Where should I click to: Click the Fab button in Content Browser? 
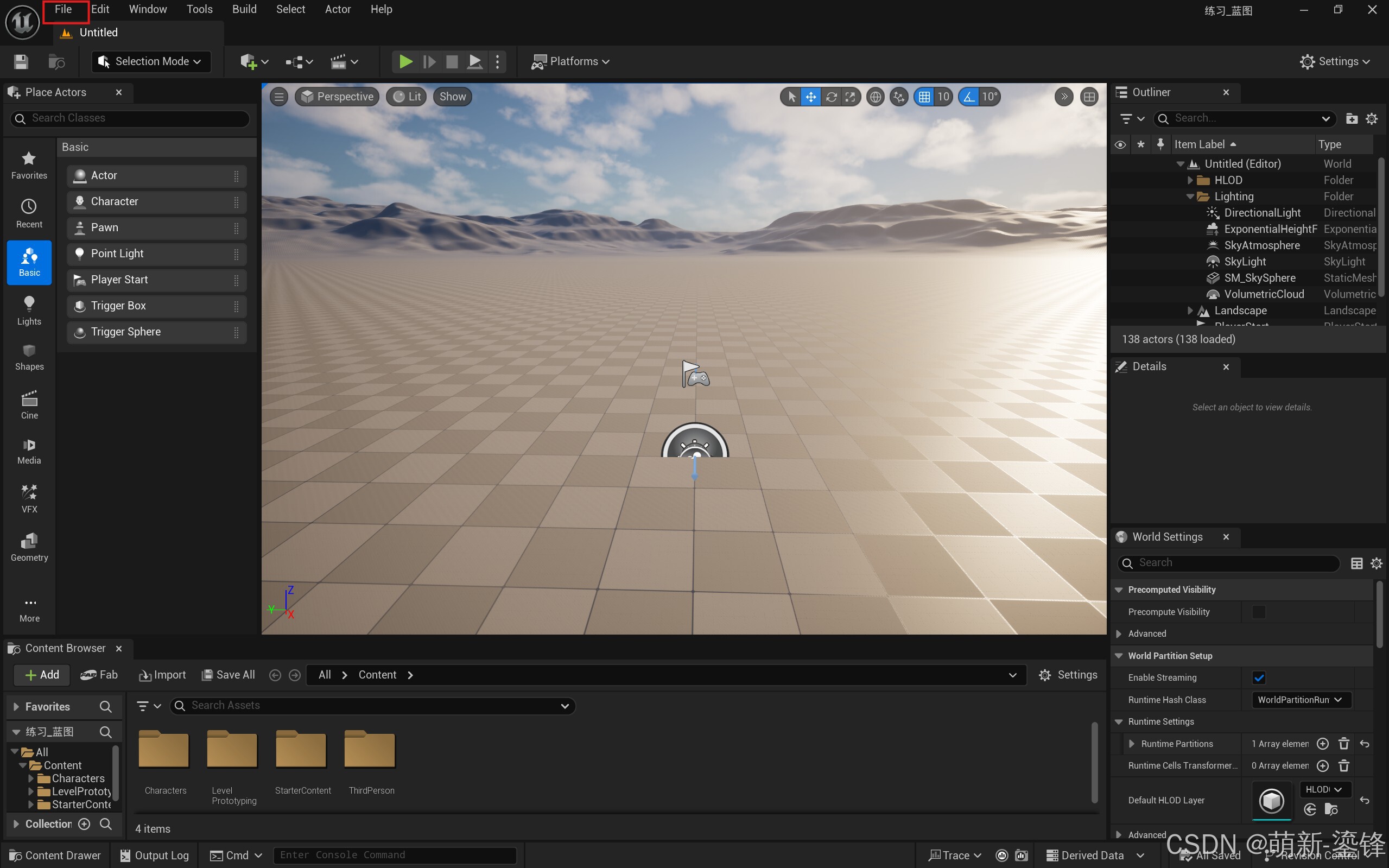pyautogui.click(x=99, y=675)
